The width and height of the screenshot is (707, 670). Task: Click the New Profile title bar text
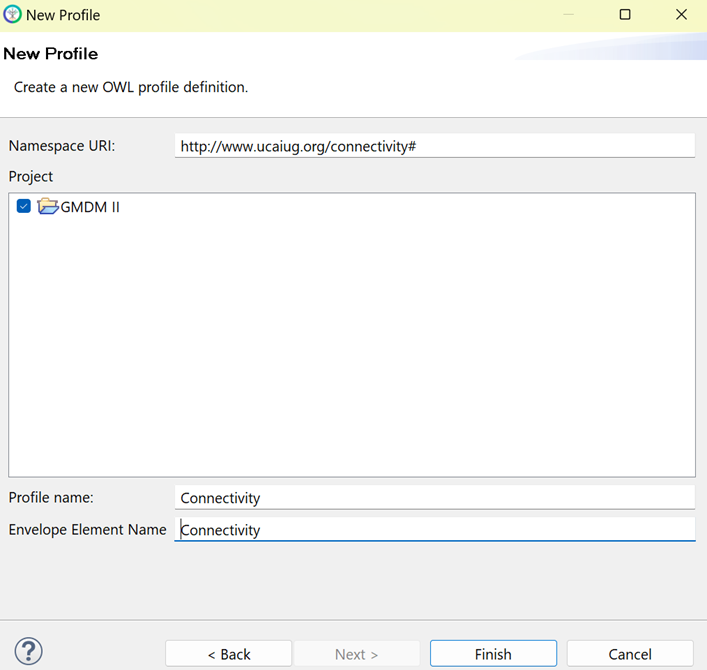(63, 15)
